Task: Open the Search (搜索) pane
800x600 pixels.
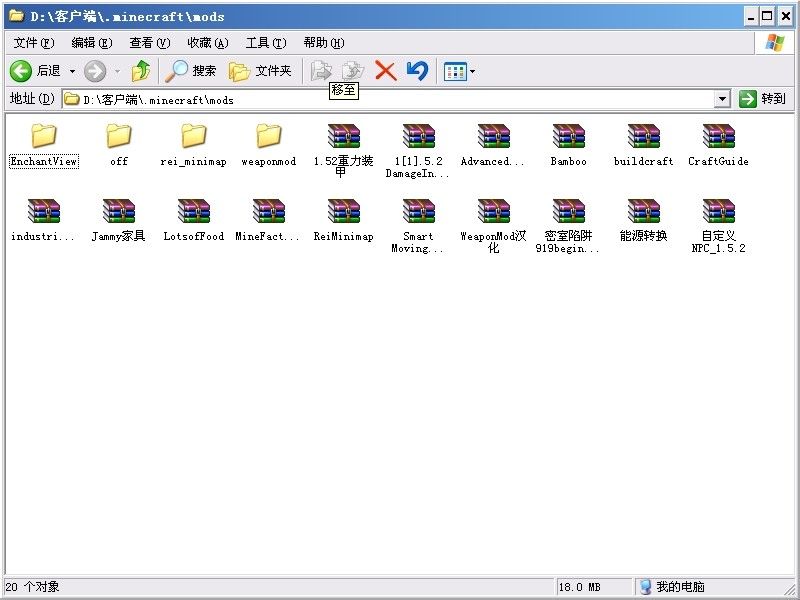Action: (x=191, y=71)
